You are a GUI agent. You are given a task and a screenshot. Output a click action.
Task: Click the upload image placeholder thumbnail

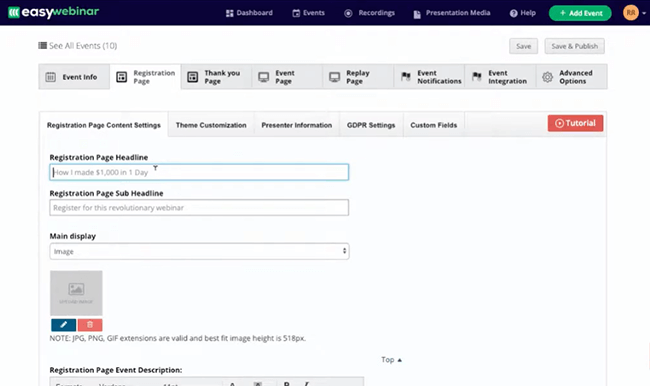click(x=76, y=293)
